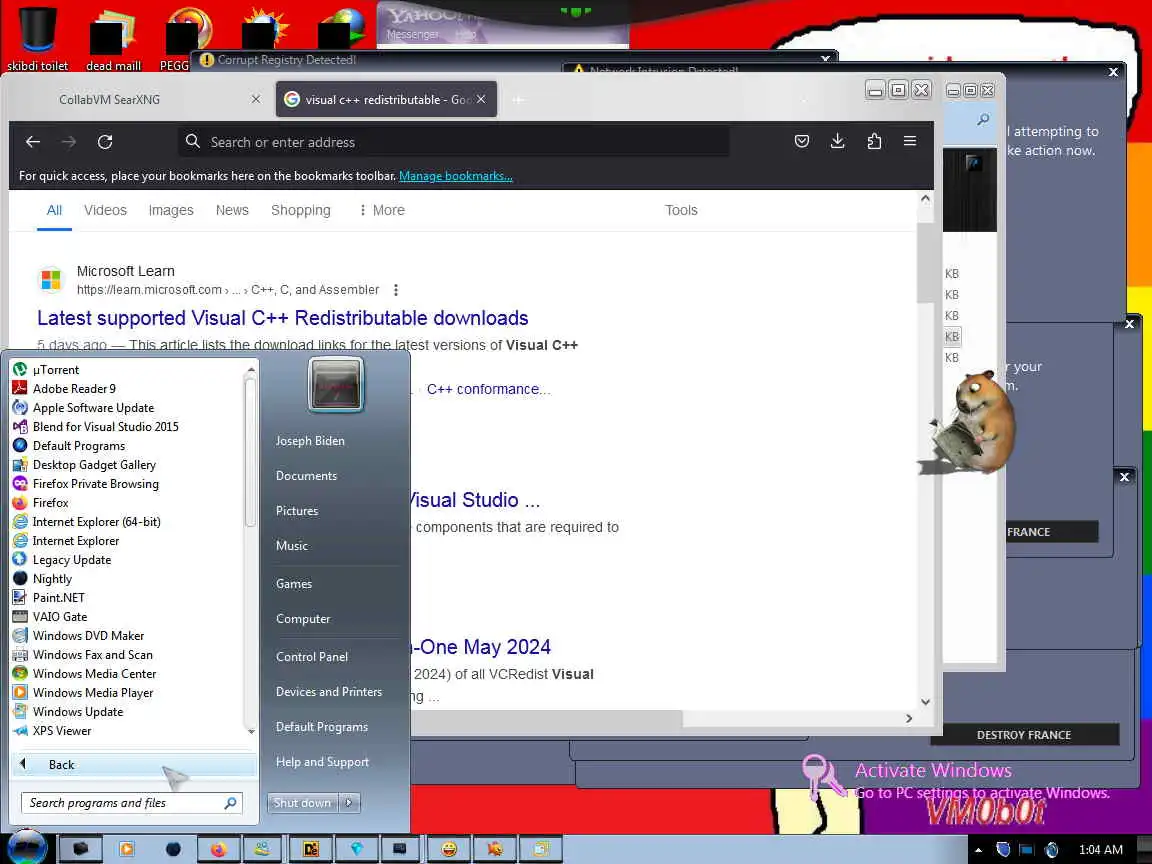Click the Firefox back arrow button
The width and height of the screenshot is (1152, 864).
[33, 142]
